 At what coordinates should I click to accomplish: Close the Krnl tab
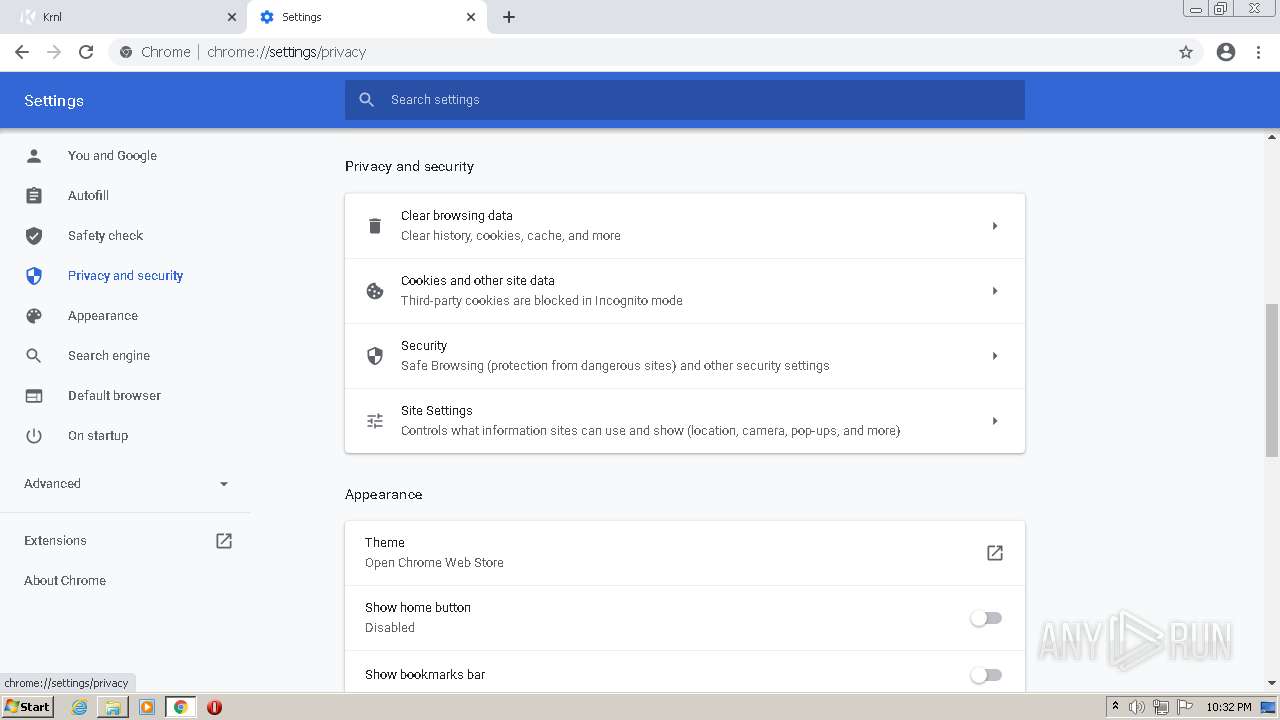(x=232, y=17)
